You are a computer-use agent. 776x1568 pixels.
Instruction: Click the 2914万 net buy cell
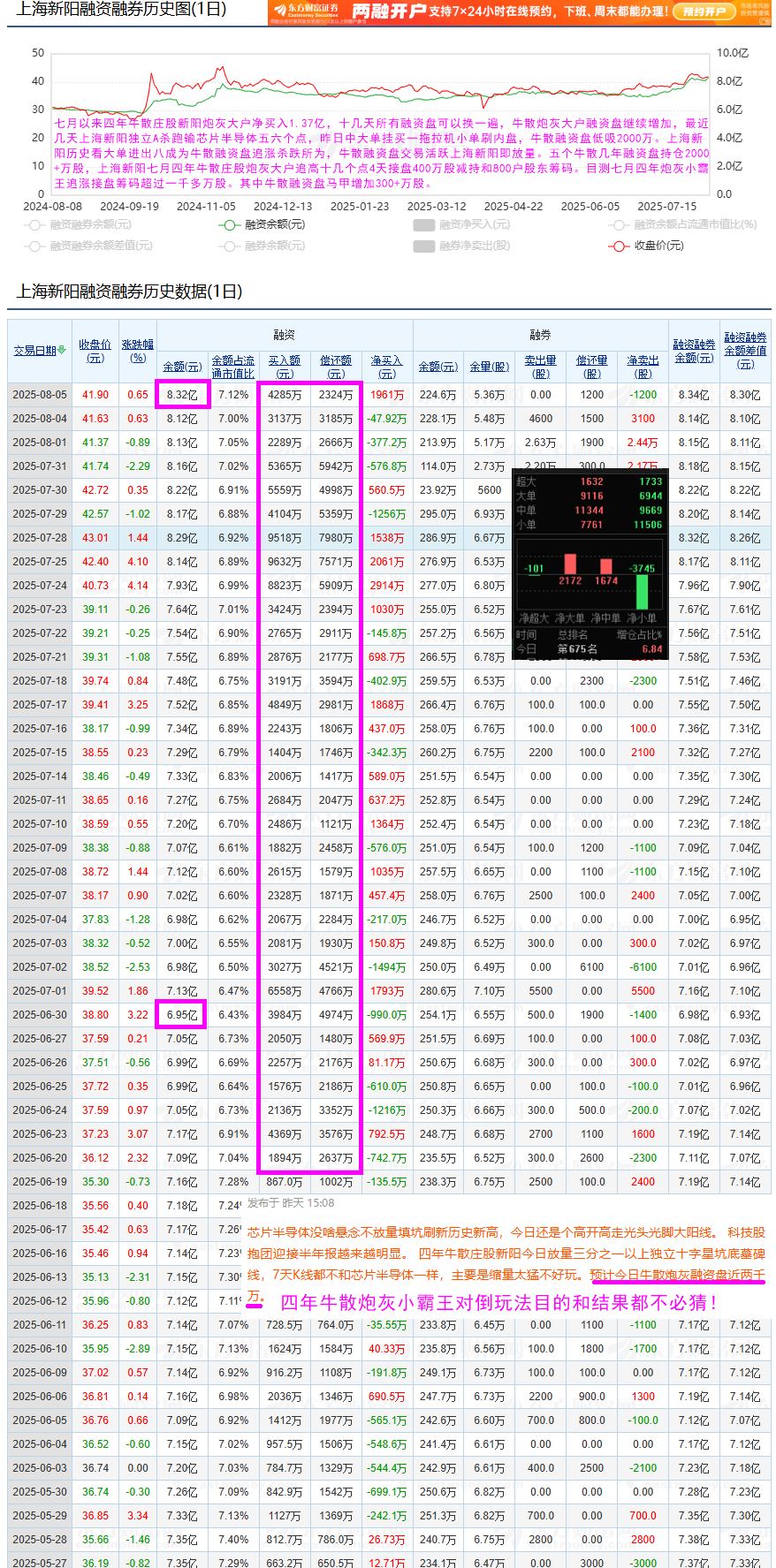pyautogui.click(x=387, y=586)
